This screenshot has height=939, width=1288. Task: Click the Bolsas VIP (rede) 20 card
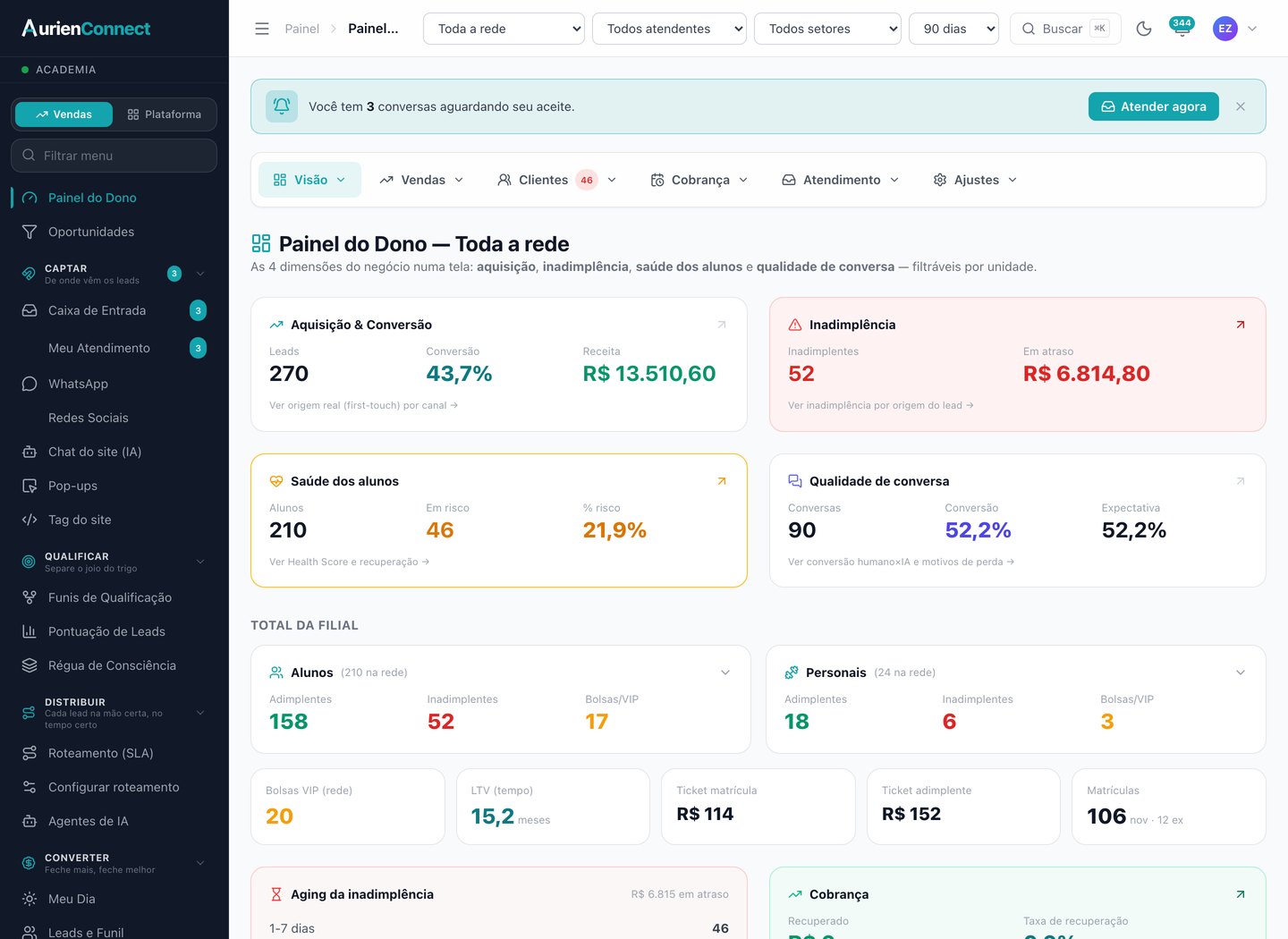(x=348, y=807)
